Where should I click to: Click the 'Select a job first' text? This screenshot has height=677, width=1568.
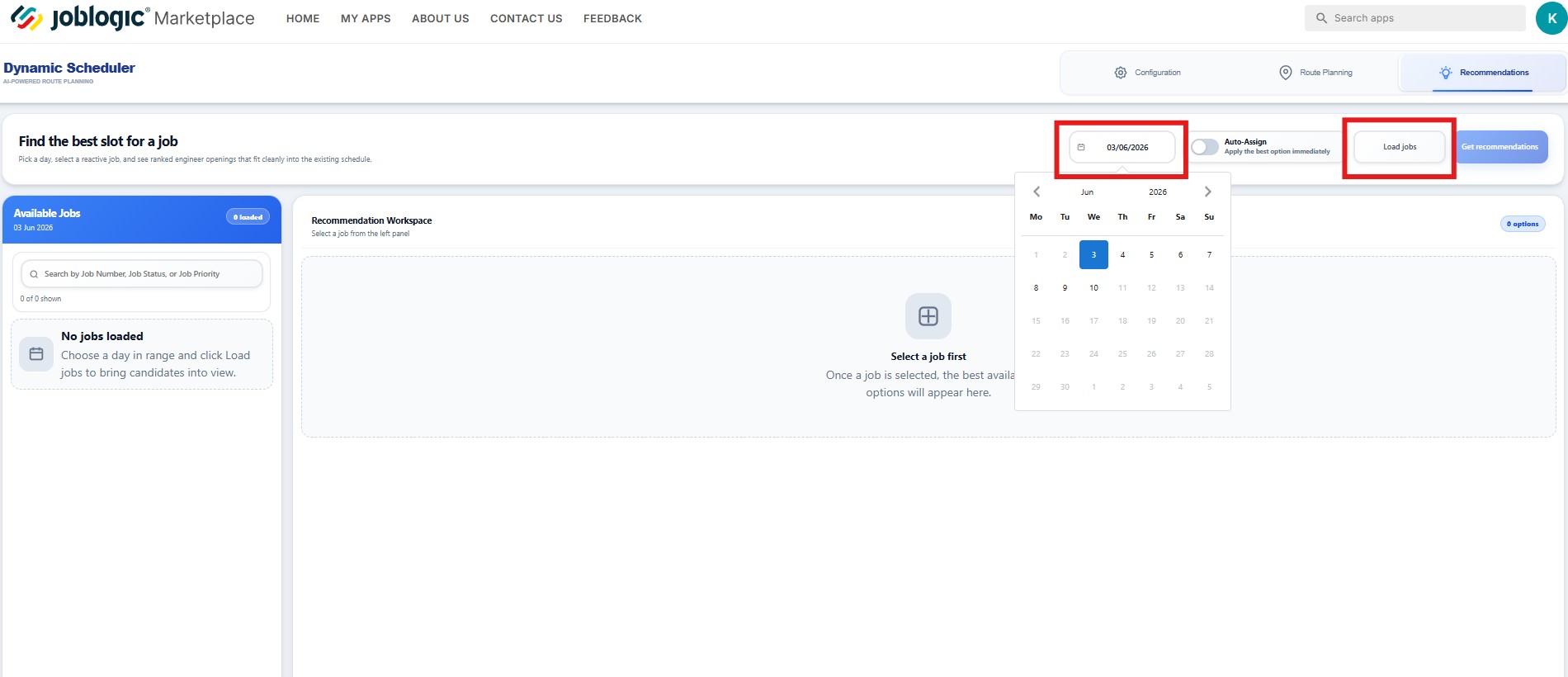point(928,357)
